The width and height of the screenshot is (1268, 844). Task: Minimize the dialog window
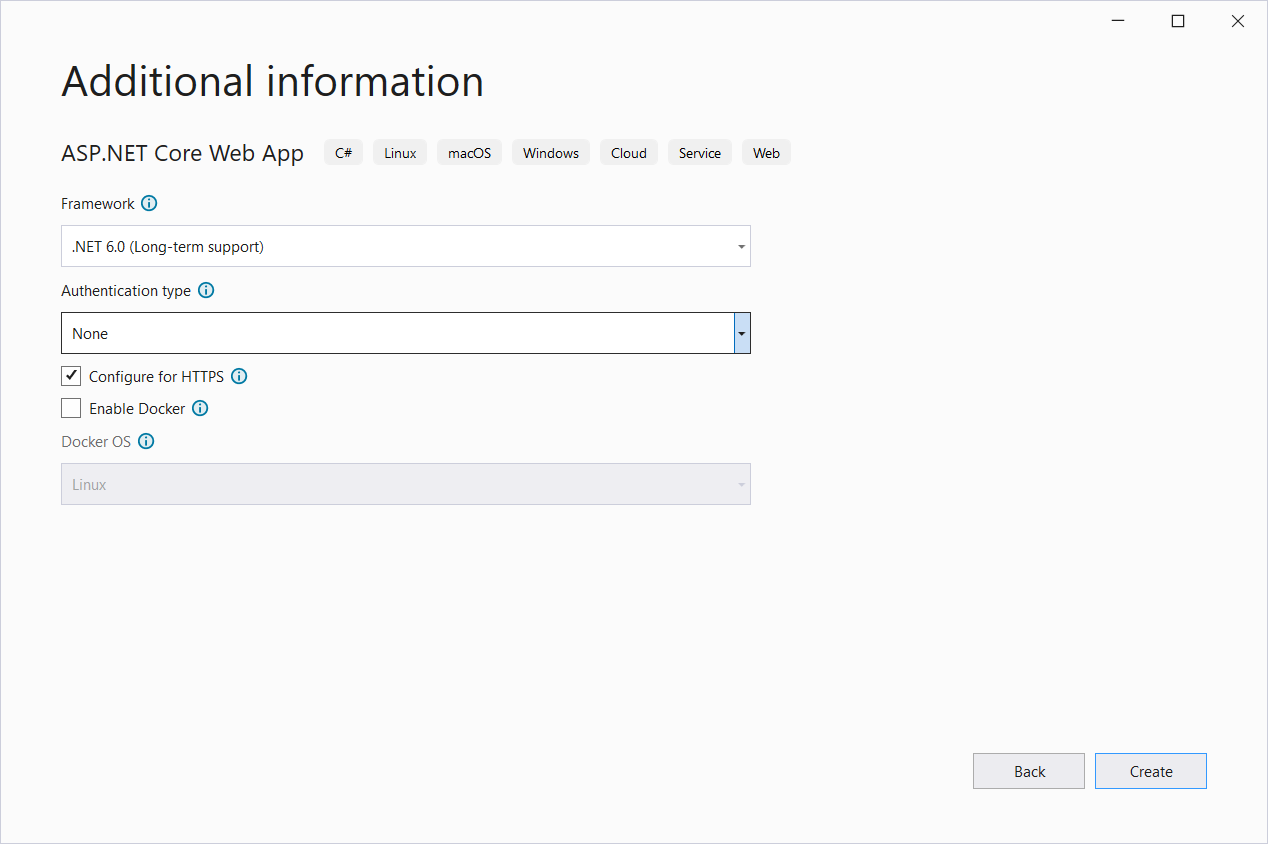[1118, 21]
